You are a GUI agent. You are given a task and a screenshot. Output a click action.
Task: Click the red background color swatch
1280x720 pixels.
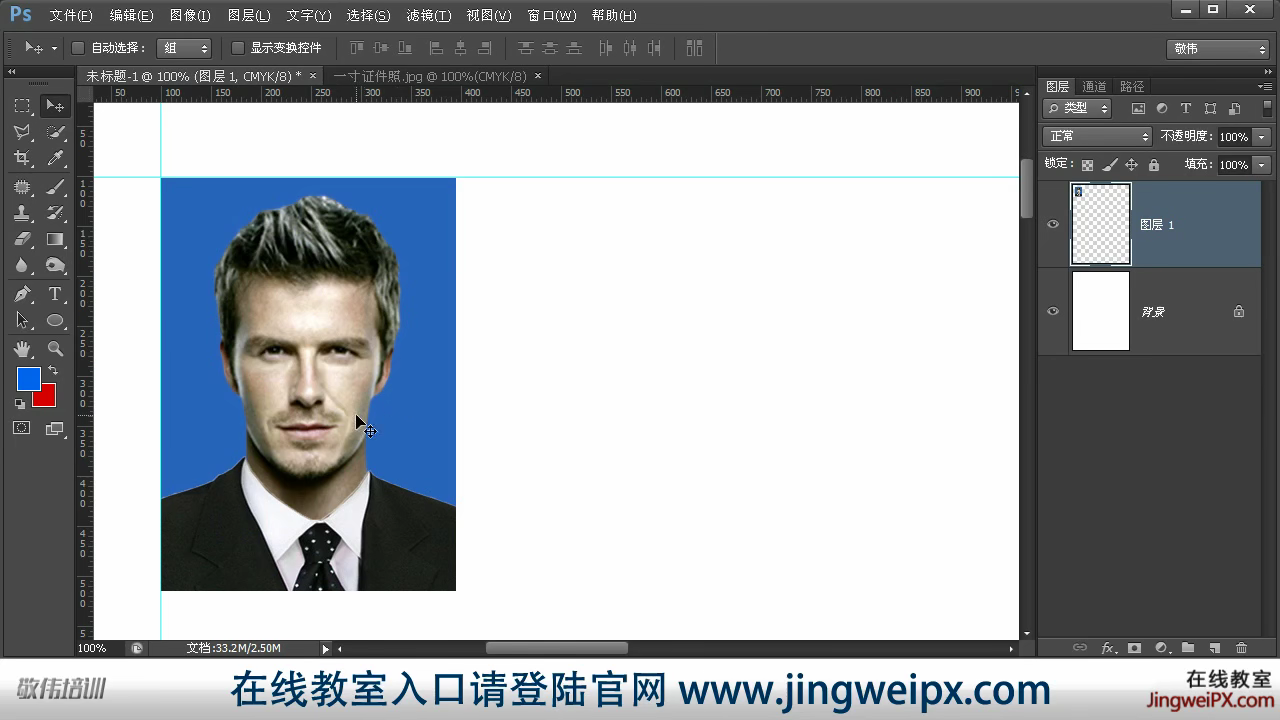pos(47,399)
